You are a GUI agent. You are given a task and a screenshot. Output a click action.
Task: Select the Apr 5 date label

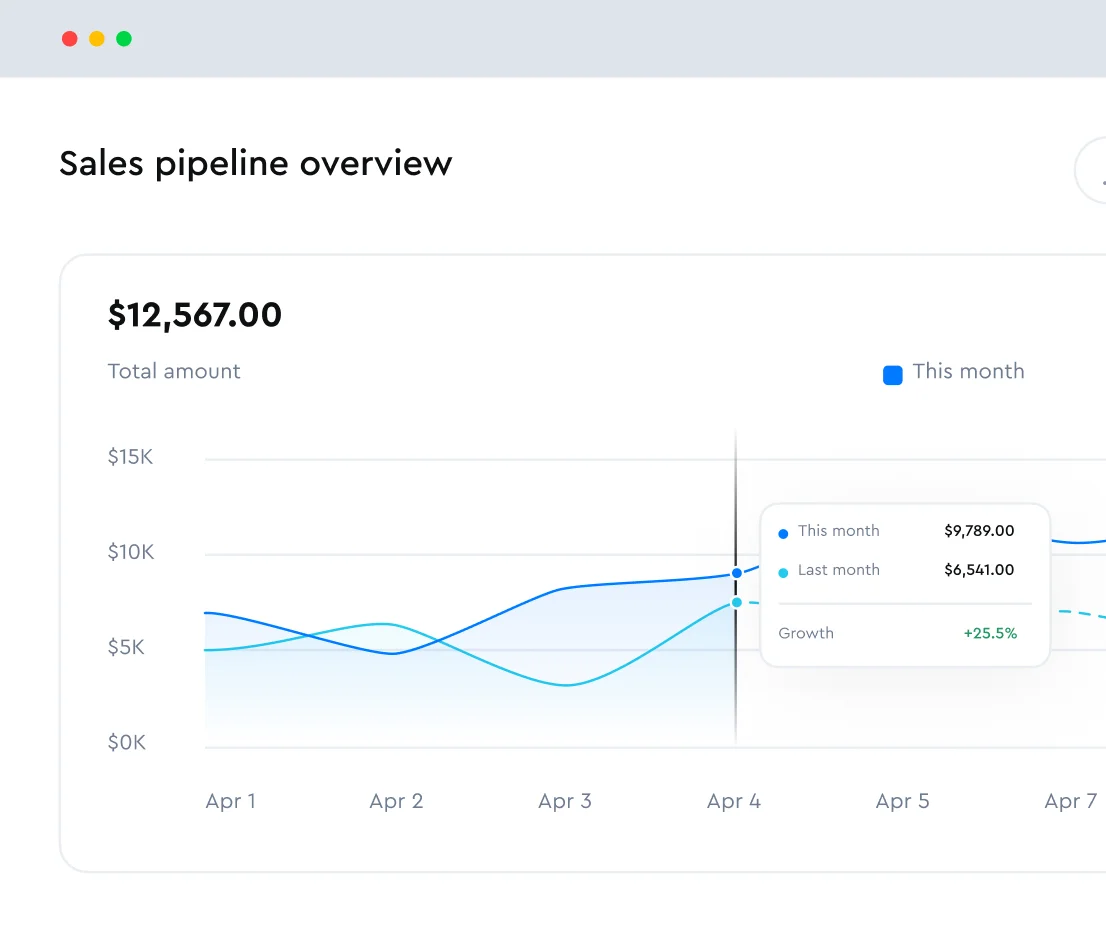click(902, 801)
